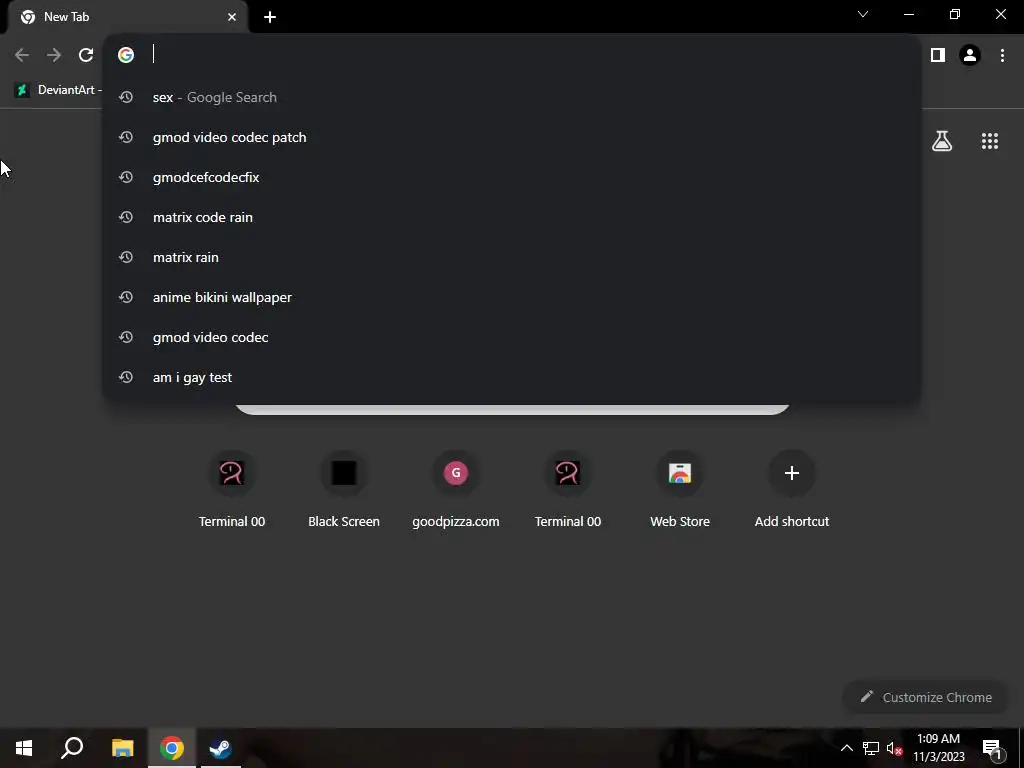Open the Black Screen shortcut
1024x768 pixels.
pyautogui.click(x=344, y=490)
